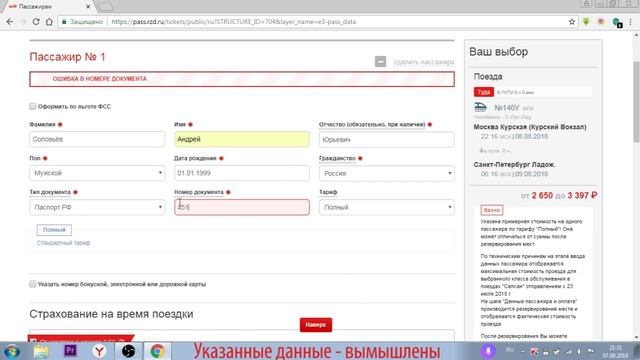
Task: Click the Пассажир № 1 heading
Action: tap(67, 57)
